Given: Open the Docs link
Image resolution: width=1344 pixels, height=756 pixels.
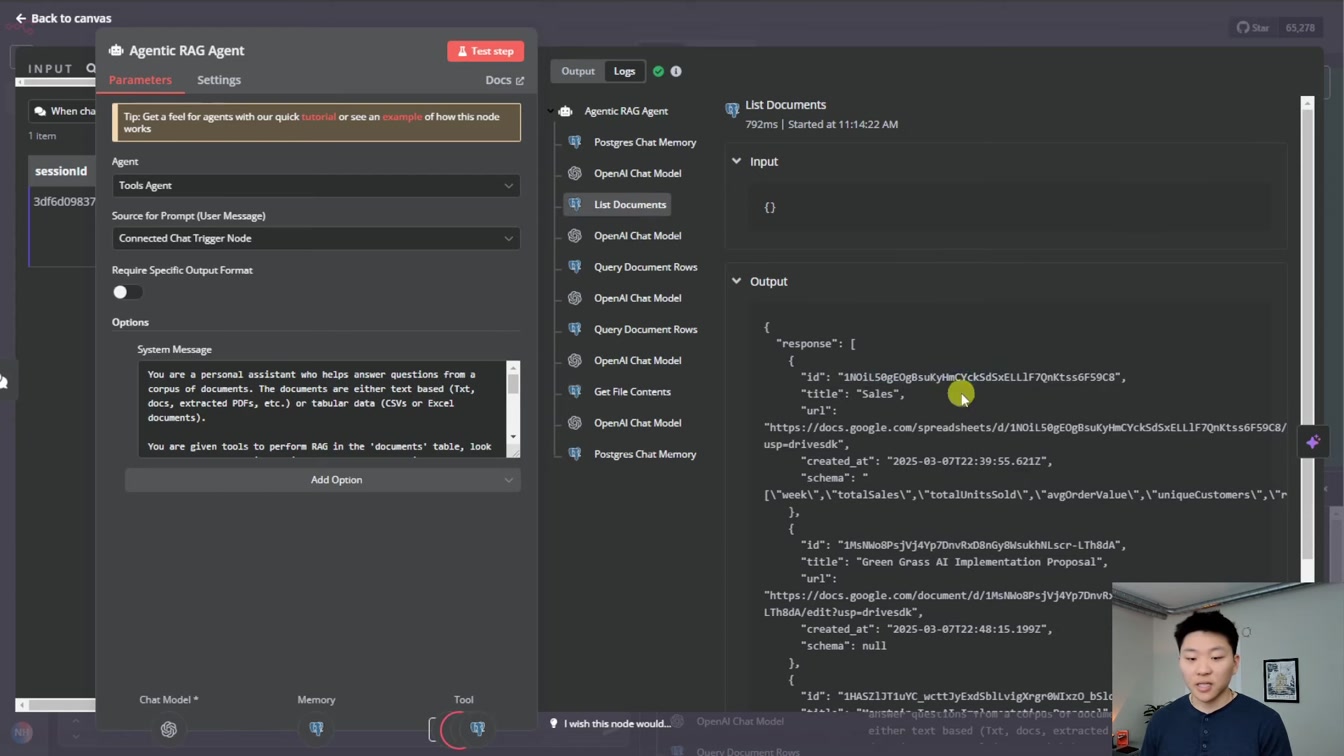Looking at the screenshot, I should 504,80.
